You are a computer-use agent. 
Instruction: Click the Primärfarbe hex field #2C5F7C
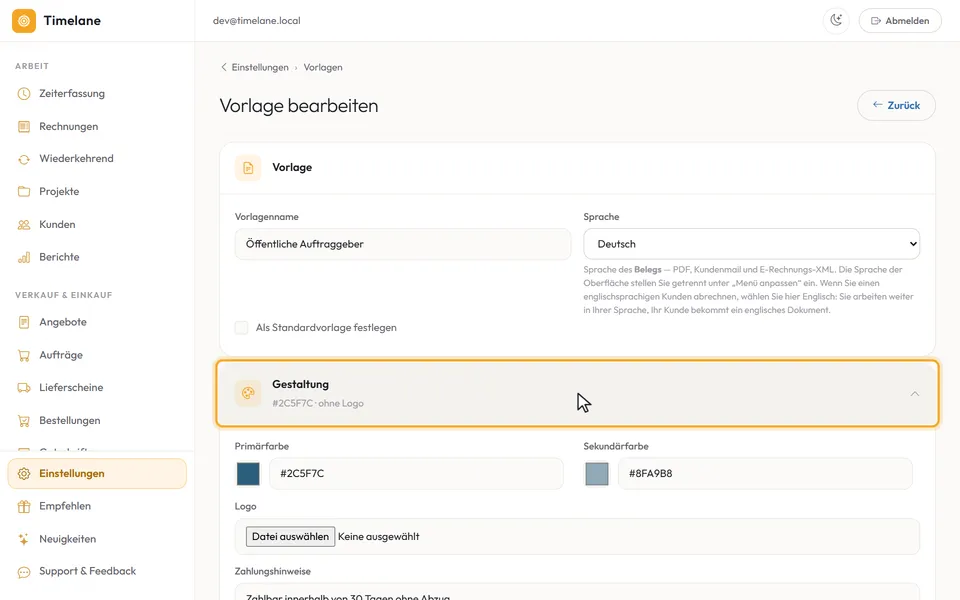pos(416,473)
